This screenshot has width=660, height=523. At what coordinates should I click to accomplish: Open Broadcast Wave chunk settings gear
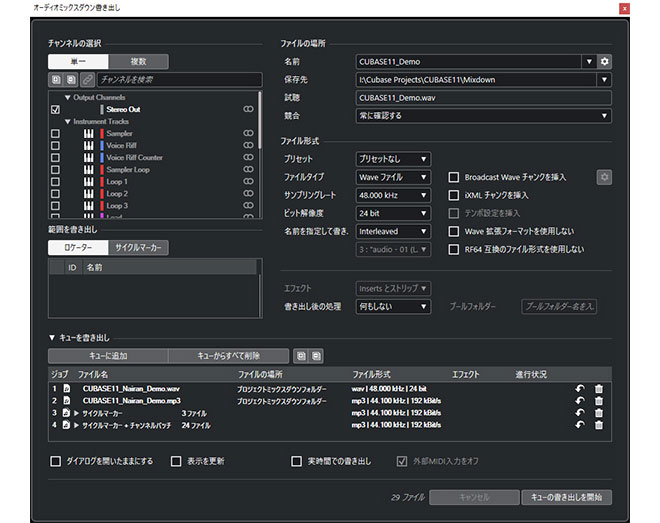[x=604, y=177]
